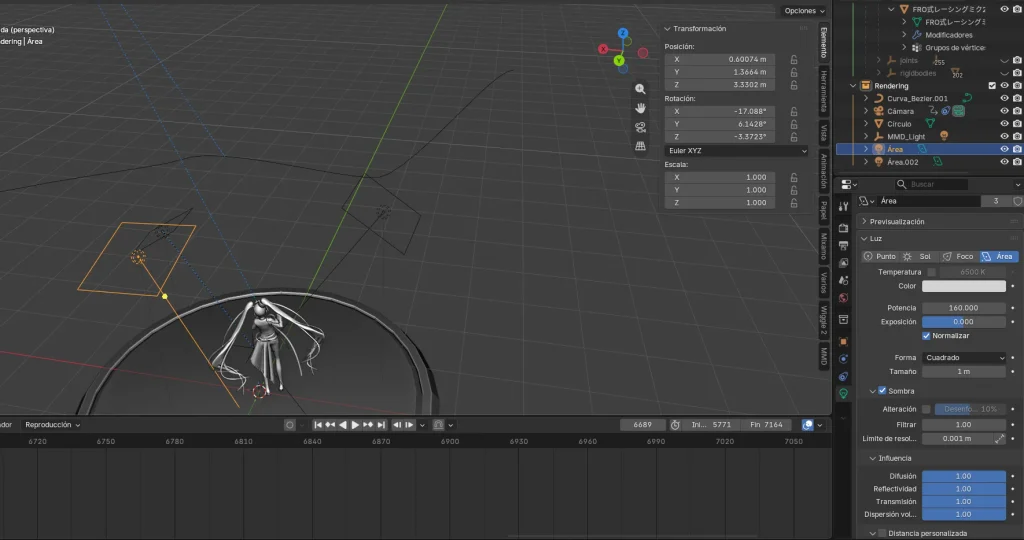Click the Exposición slider
This screenshot has width=1024, height=540.
pyautogui.click(x=963, y=322)
